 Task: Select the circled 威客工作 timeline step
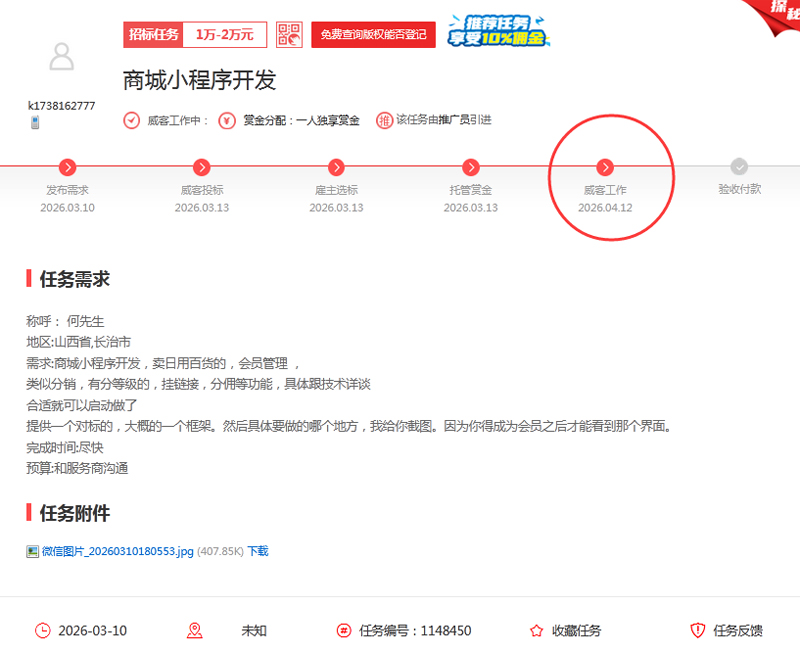point(606,168)
